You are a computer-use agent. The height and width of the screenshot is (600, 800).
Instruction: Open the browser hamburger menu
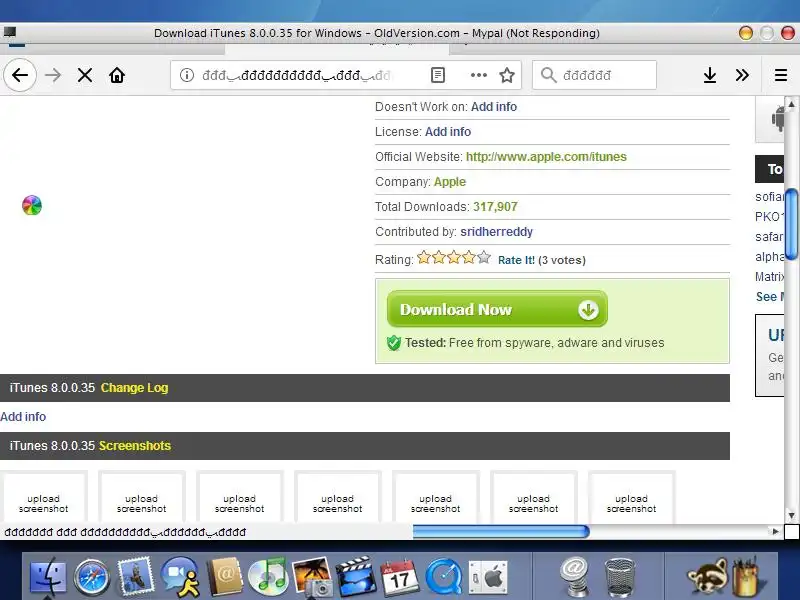click(781, 76)
